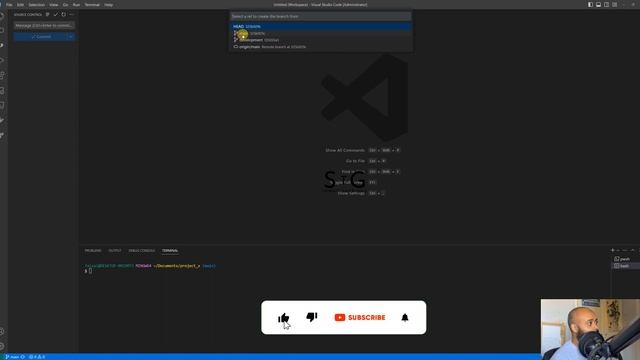Switch to the Debug Console tab
Viewport: 640px width, 360px height.
(142, 251)
